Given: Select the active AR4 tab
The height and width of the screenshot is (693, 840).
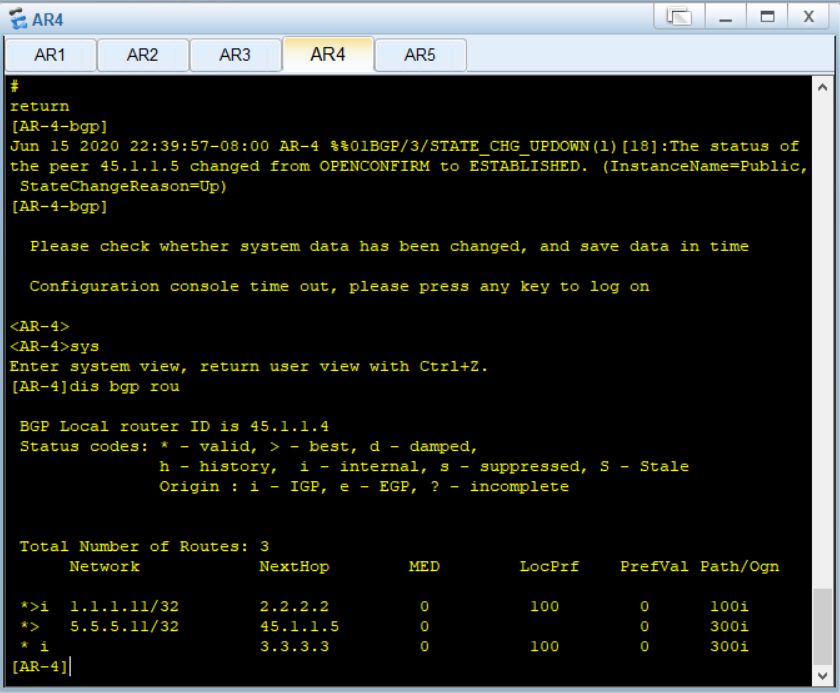Looking at the screenshot, I should click(328, 54).
